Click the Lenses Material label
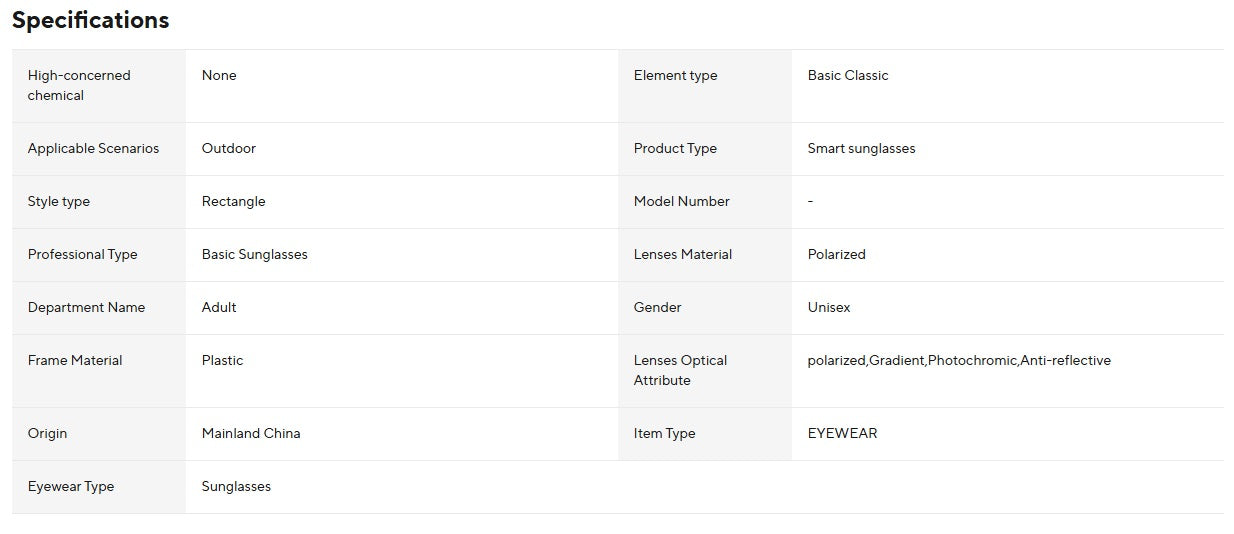1234x534 pixels. (683, 254)
